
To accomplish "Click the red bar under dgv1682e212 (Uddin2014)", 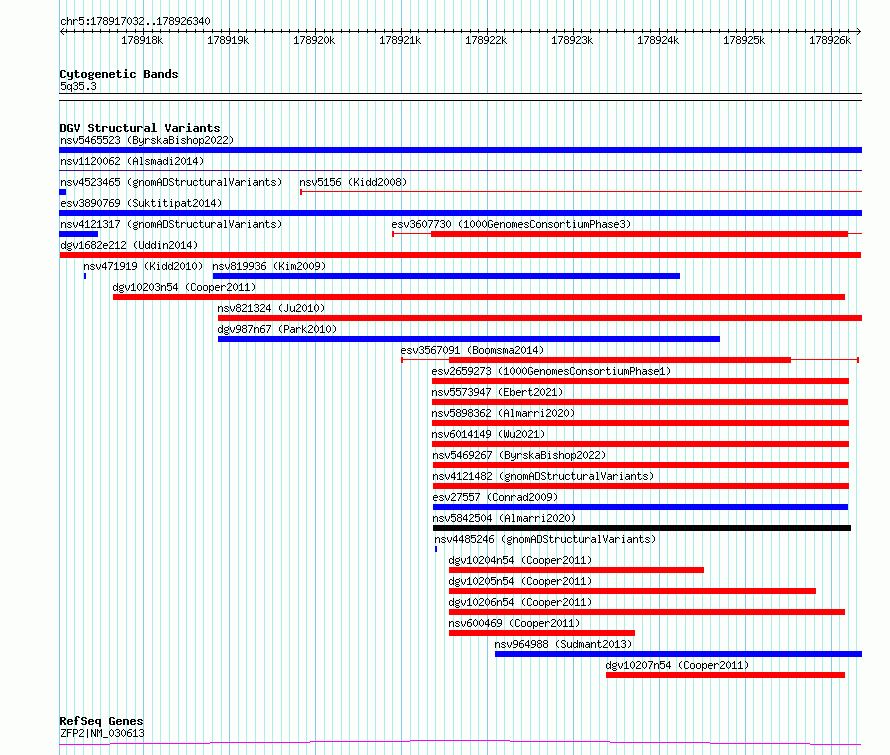I will pos(460,255).
